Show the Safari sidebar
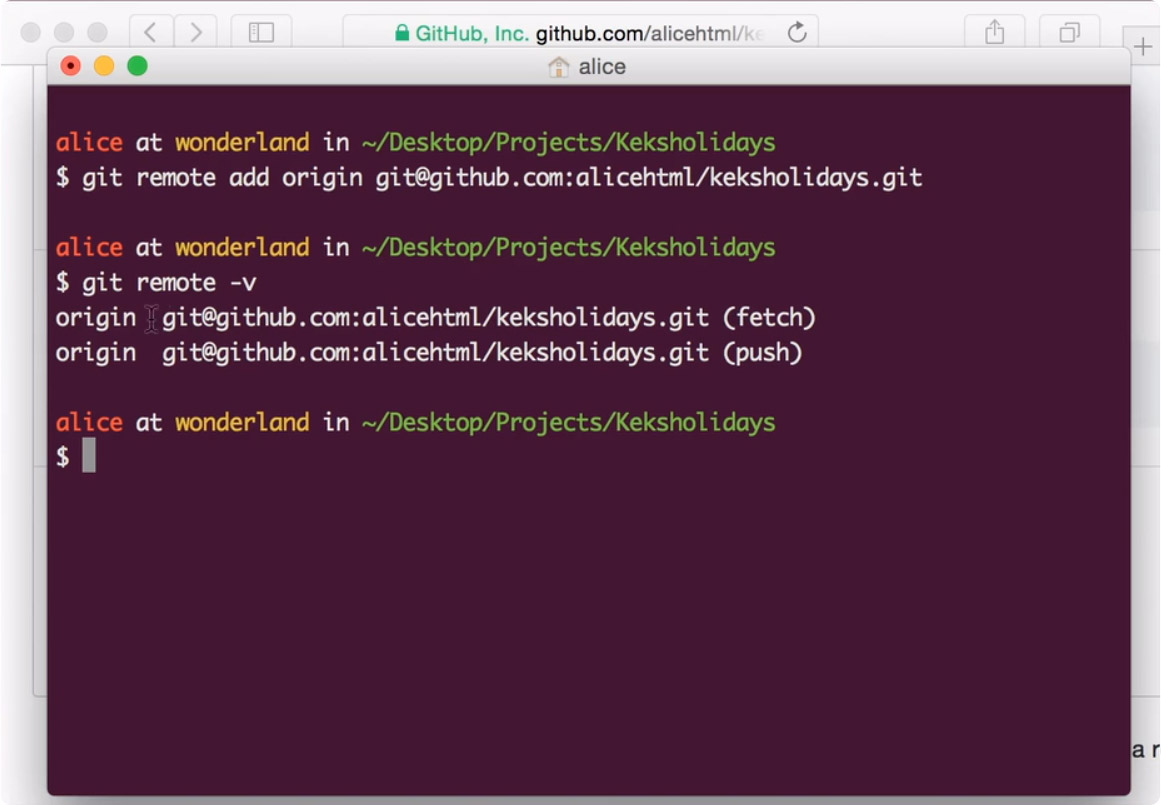Screen dimensions: 1161x805 click(x=261, y=33)
